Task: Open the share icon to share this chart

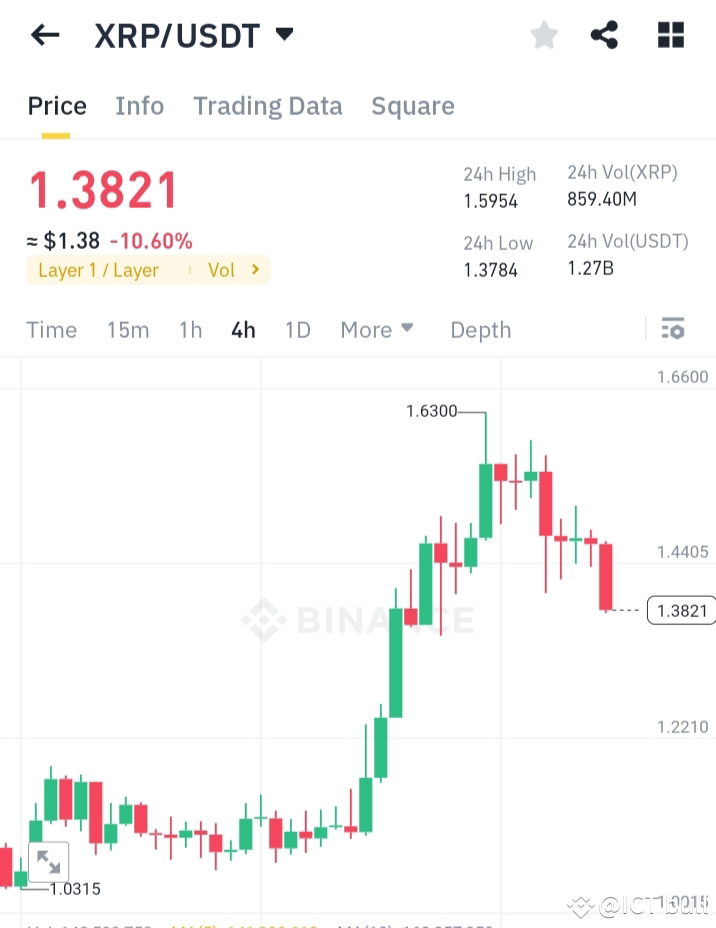Action: click(x=604, y=34)
